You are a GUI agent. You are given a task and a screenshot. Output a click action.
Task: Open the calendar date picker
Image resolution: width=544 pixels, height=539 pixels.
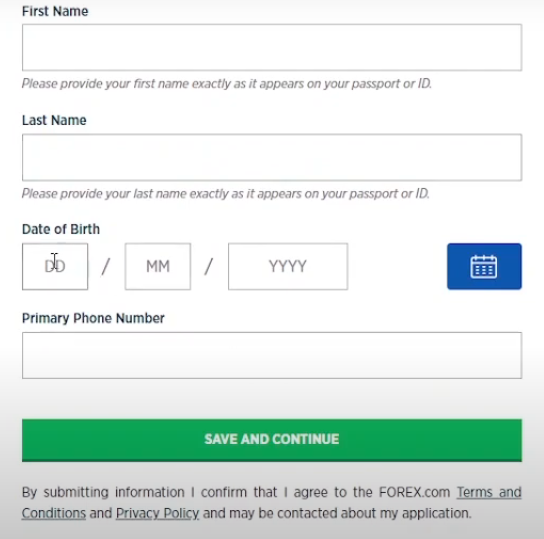coord(484,266)
